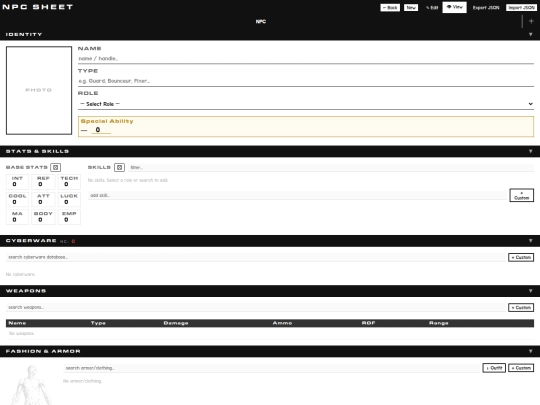540x405 pixels.
Task: Collapse the Identity section
Action: pos(530,34)
